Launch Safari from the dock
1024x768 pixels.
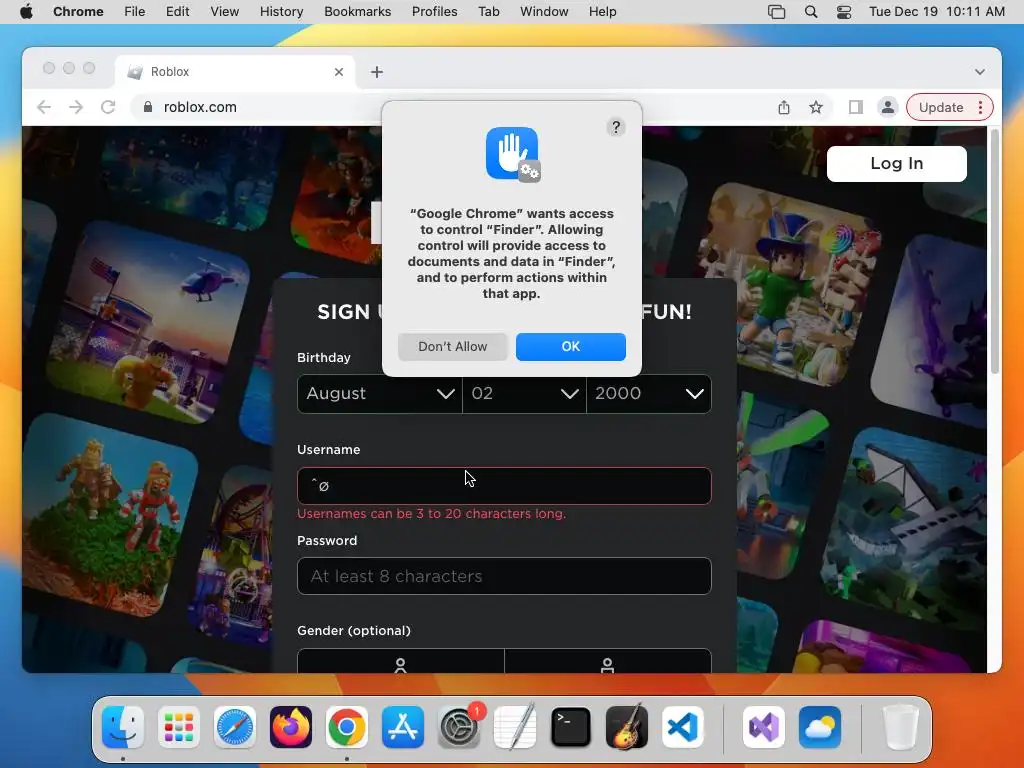tap(234, 727)
